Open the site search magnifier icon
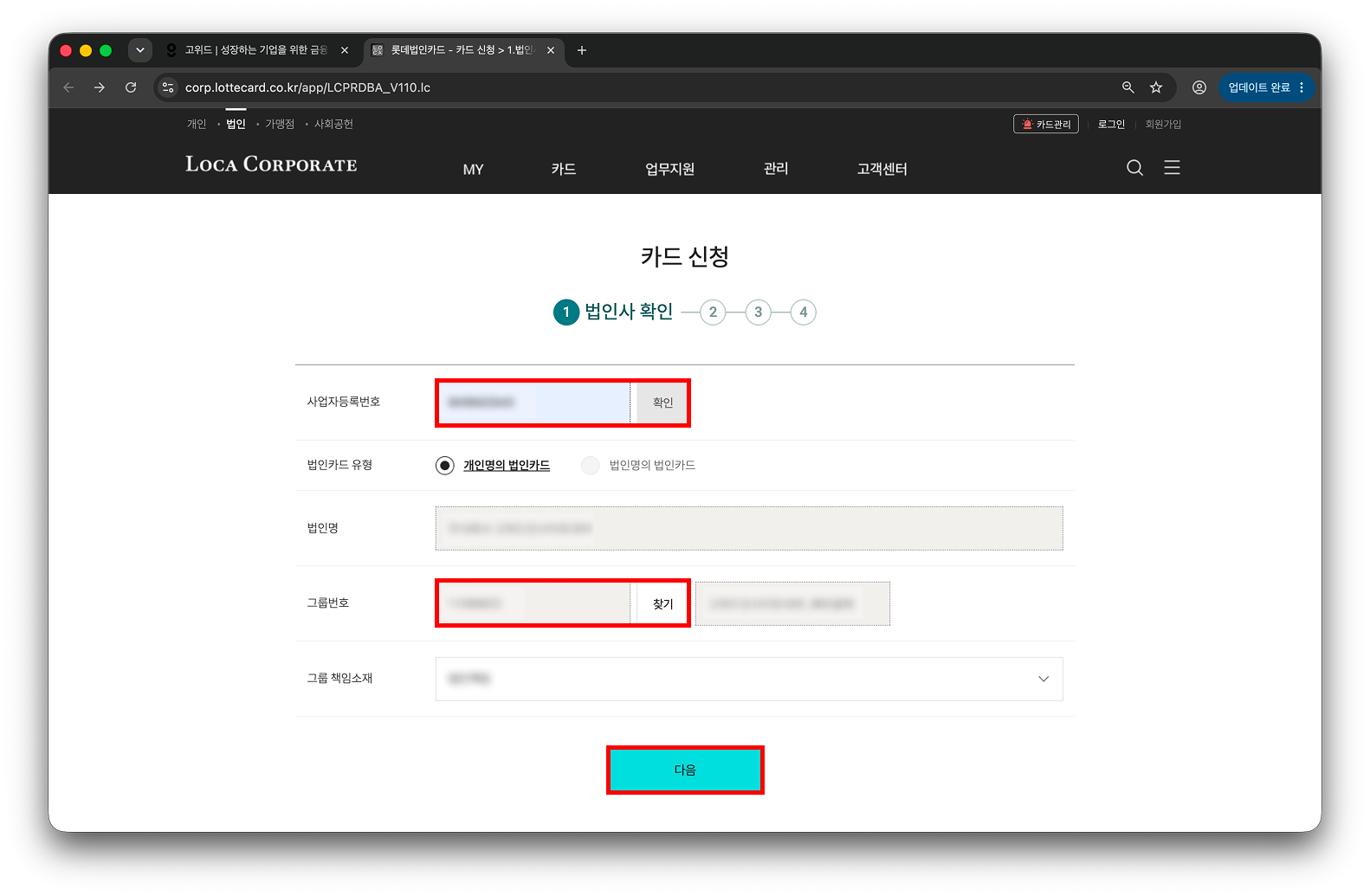Screen dimensions: 1370x896 click(x=1134, y=168)
